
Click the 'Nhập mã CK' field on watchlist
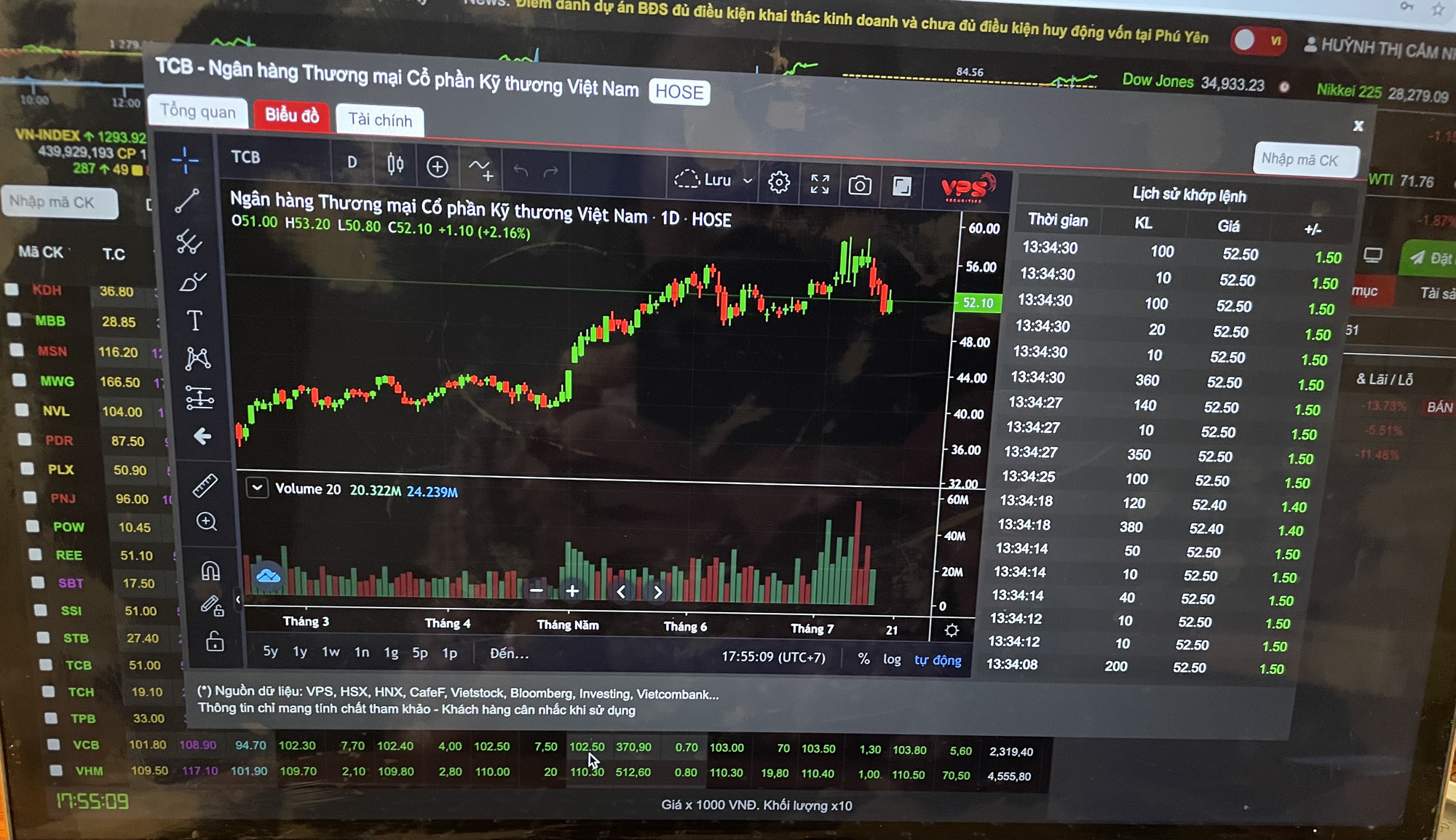61,202
